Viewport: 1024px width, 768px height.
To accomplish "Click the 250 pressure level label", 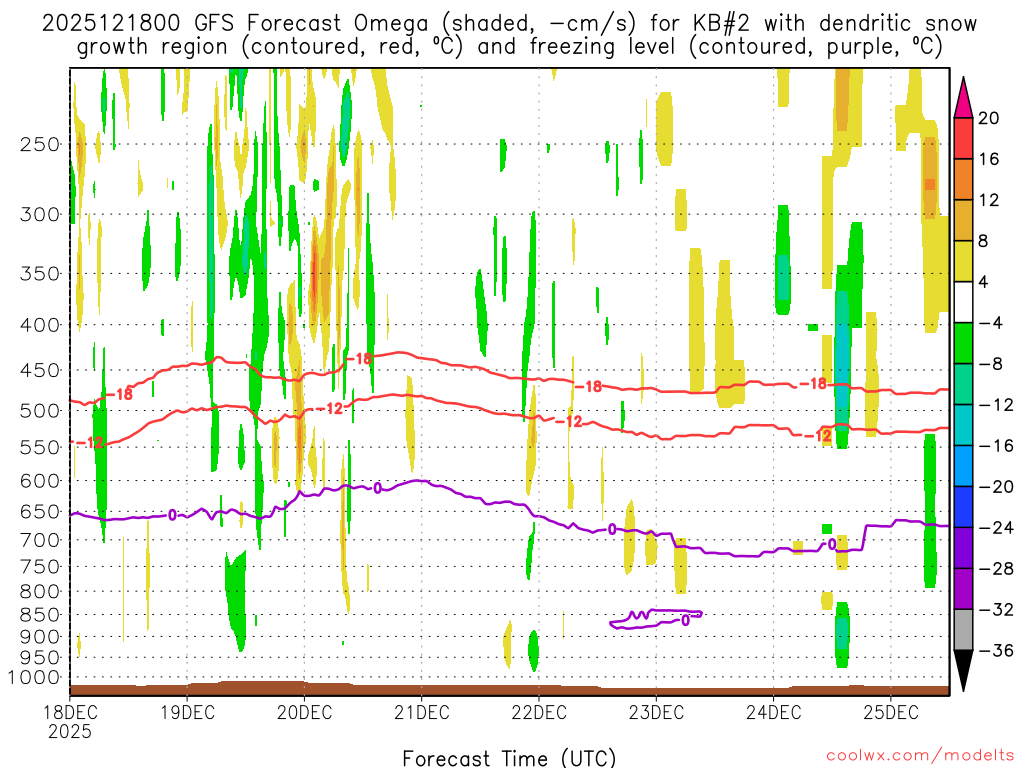I will (x=40, y=144).
